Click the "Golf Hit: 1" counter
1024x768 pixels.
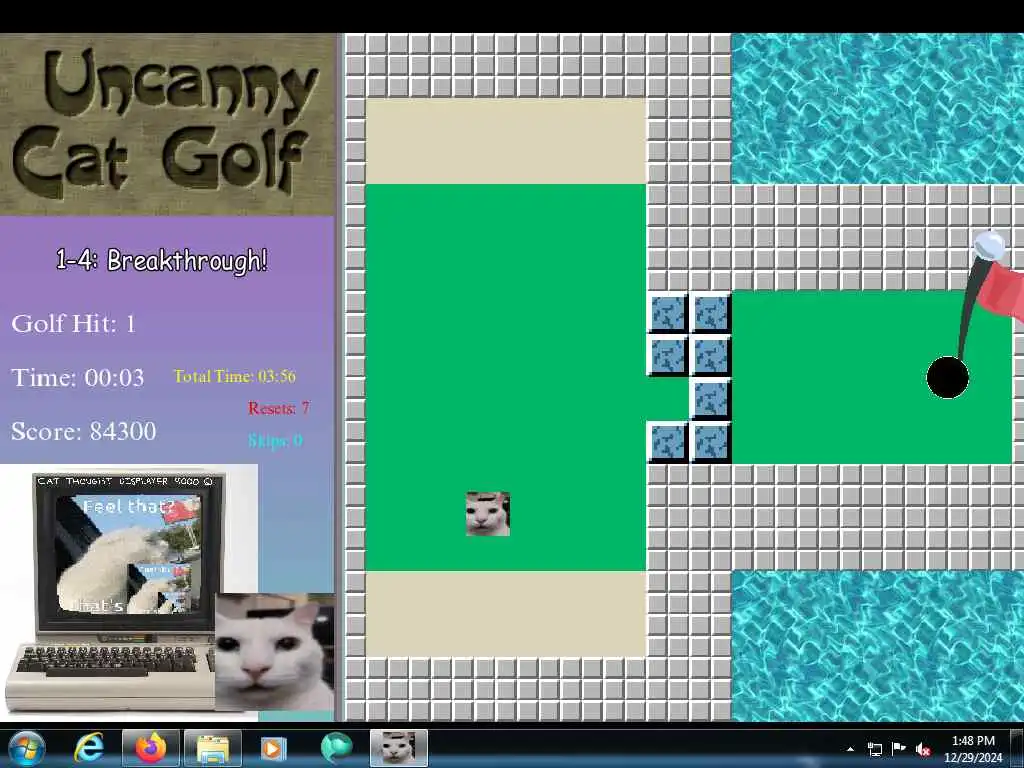[x=73, y=323]
